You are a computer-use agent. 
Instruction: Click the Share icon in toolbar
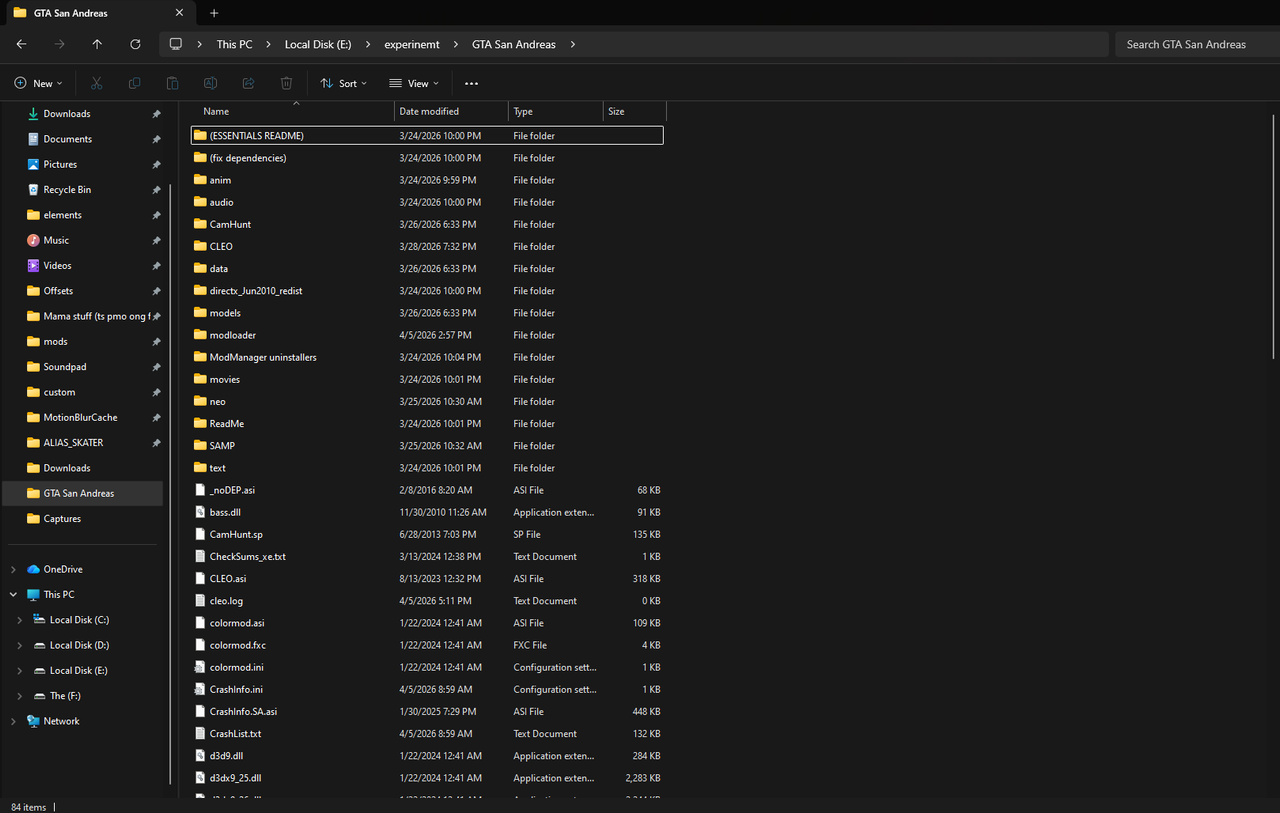(248, 83)
